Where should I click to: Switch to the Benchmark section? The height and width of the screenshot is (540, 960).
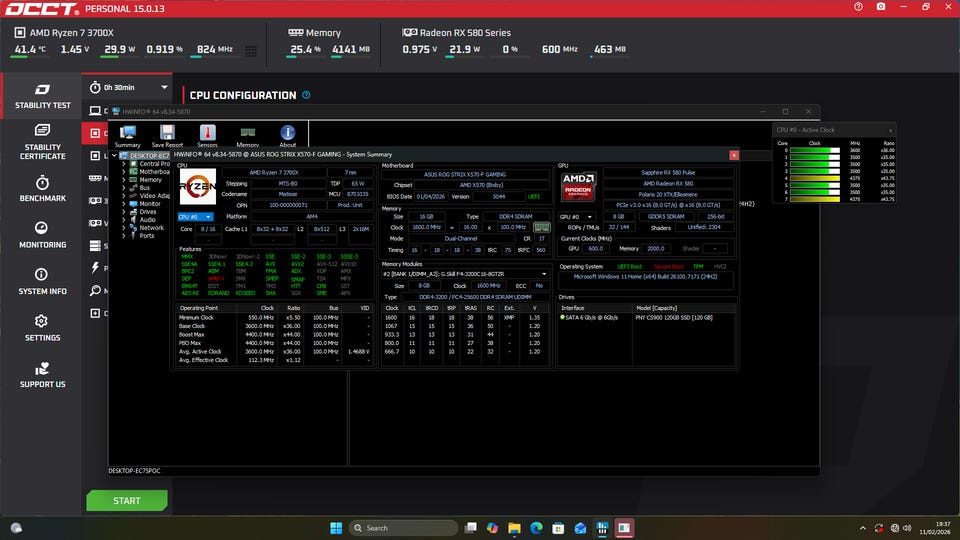coord(42,188)
